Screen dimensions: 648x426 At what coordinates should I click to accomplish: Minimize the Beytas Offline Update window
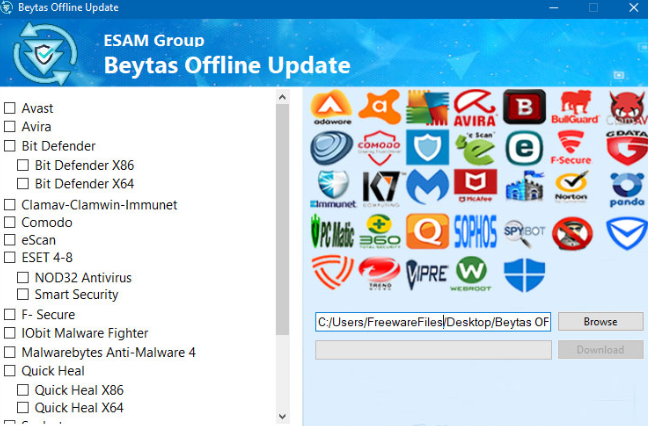coord(554,7)
